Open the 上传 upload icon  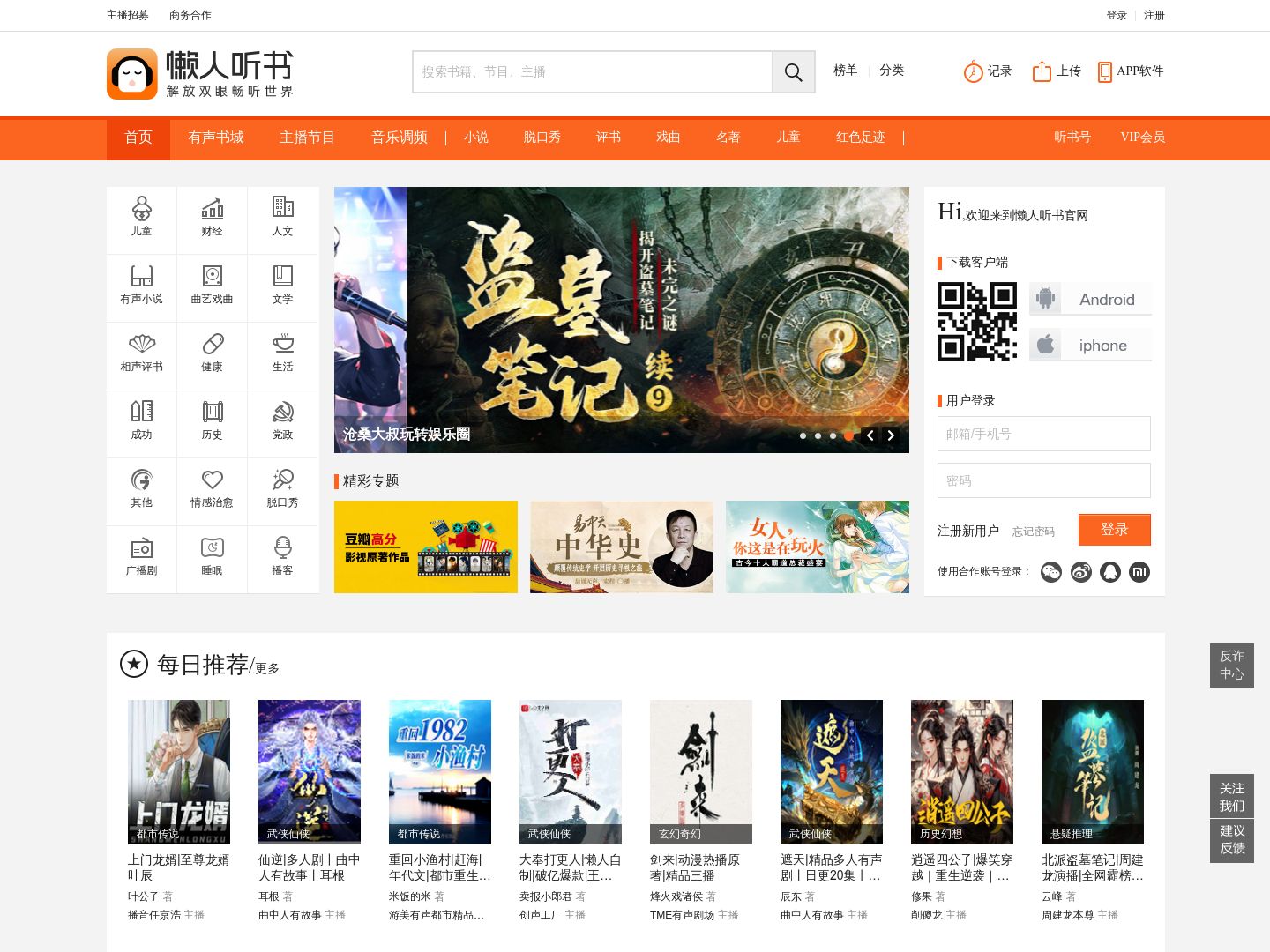click(x=1042, y=71)
